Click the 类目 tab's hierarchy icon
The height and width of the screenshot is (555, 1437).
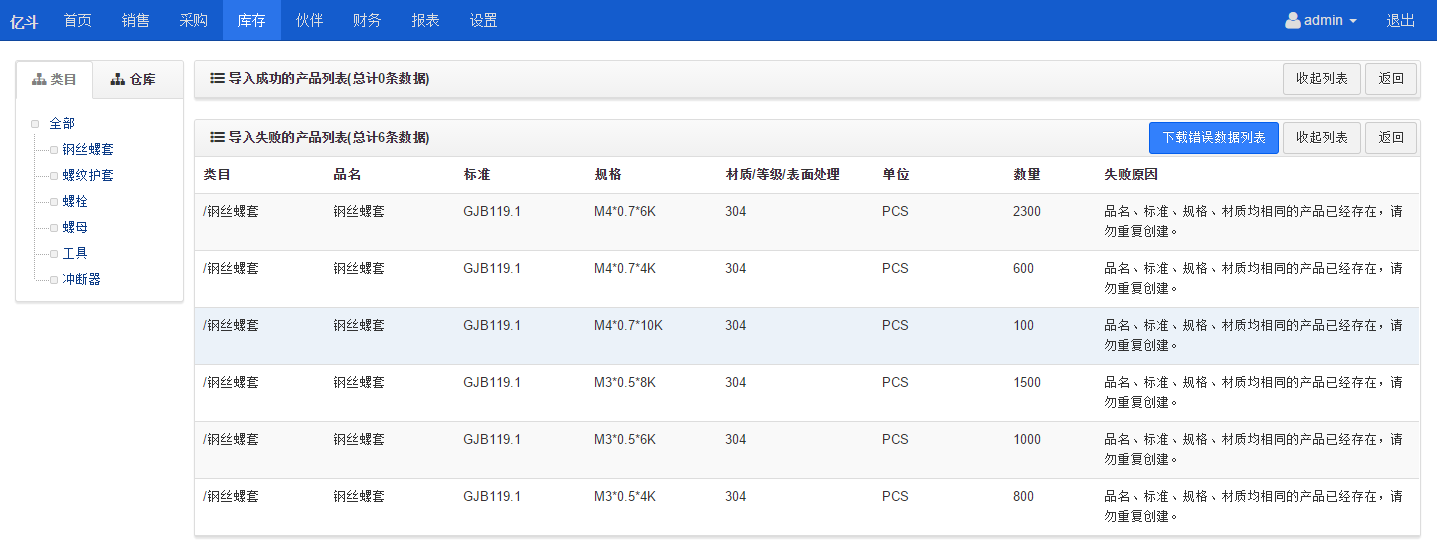[39, 79]
